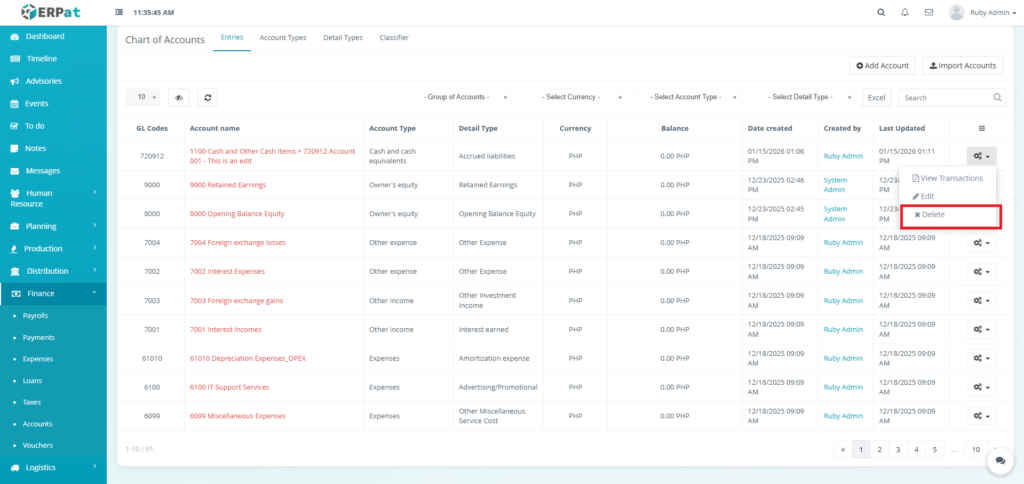Image resolution: width=1024 pixels, height=484 pixels.
Task: Click the search magnifier icon in header
Action: 880,13
